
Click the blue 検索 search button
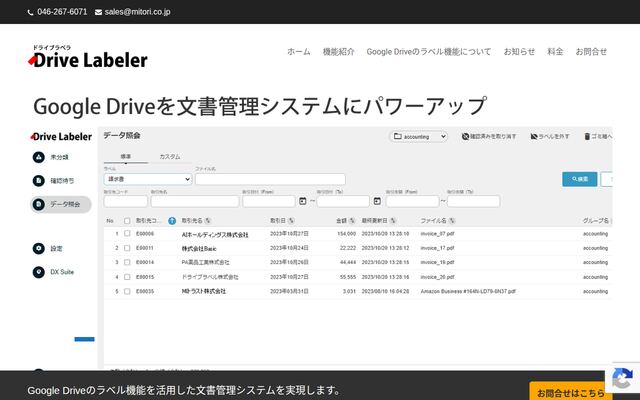(x=580, y=179)
